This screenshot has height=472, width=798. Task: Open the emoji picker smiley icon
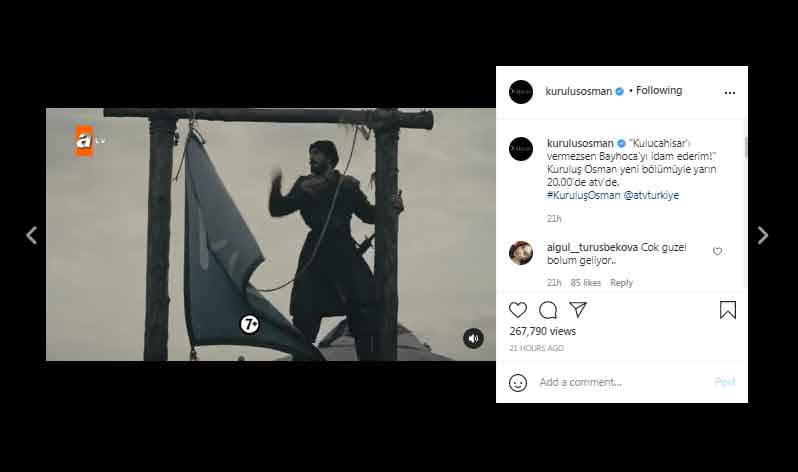(518, 382)
